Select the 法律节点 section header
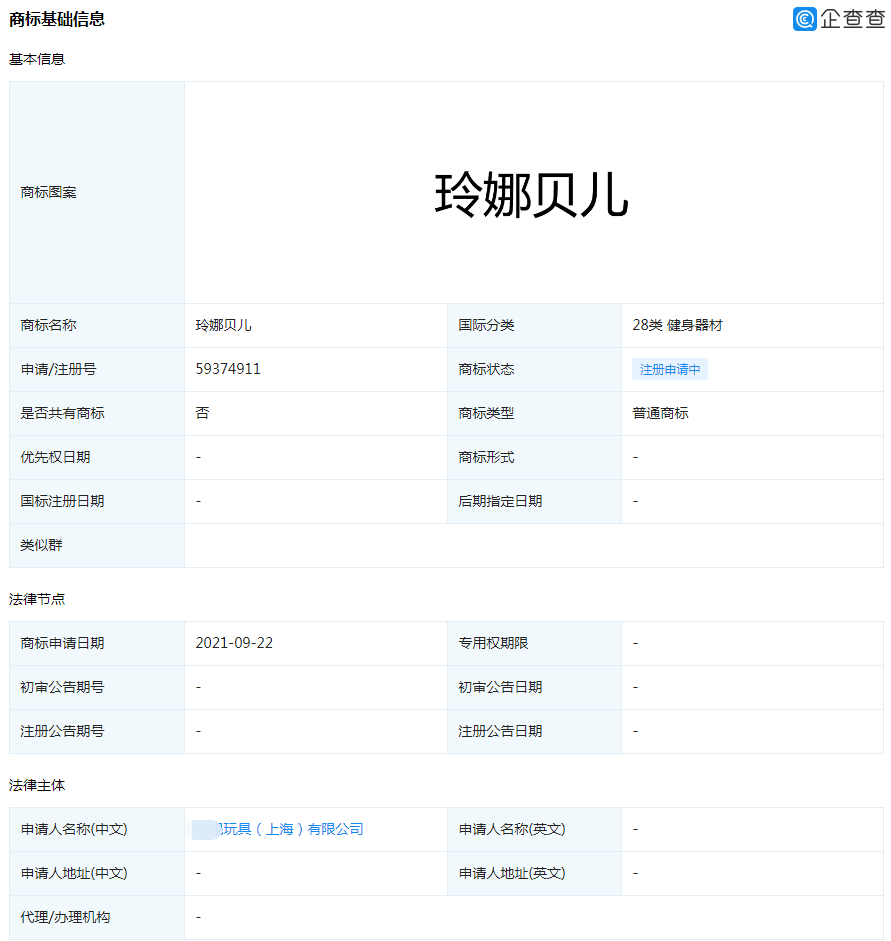 (30, 599)
